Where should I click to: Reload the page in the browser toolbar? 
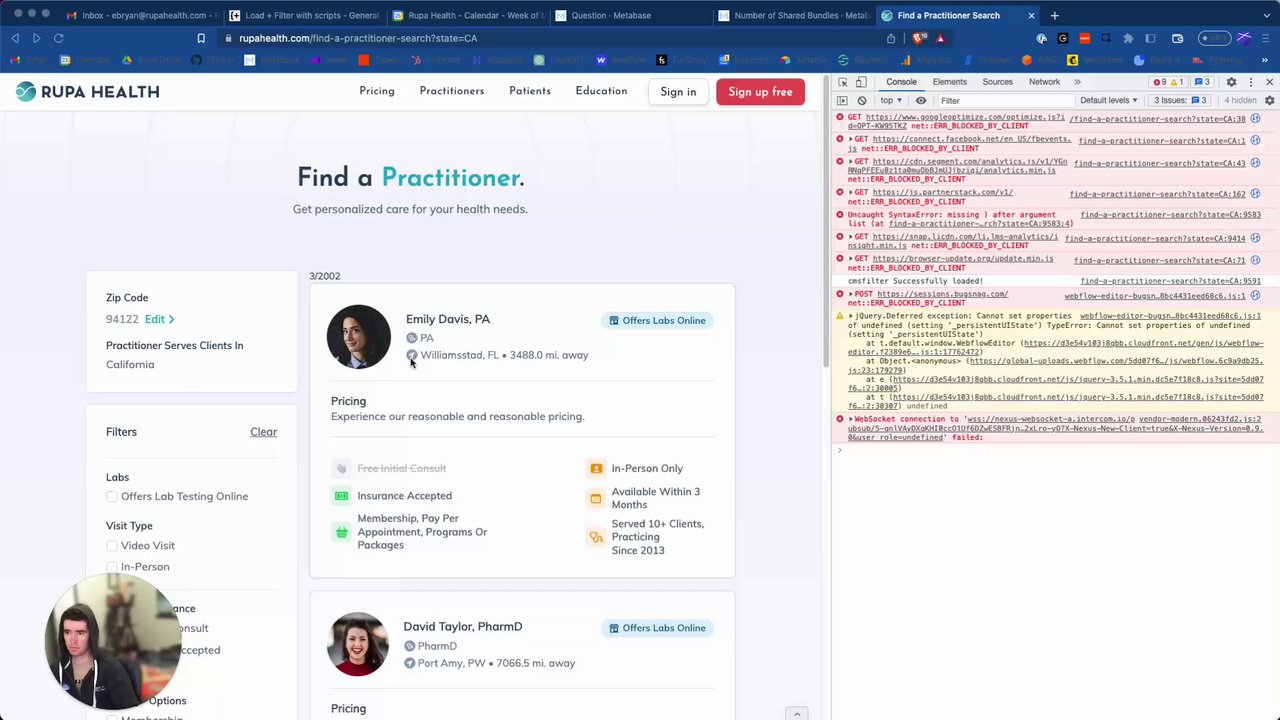(x=58, y=38)
